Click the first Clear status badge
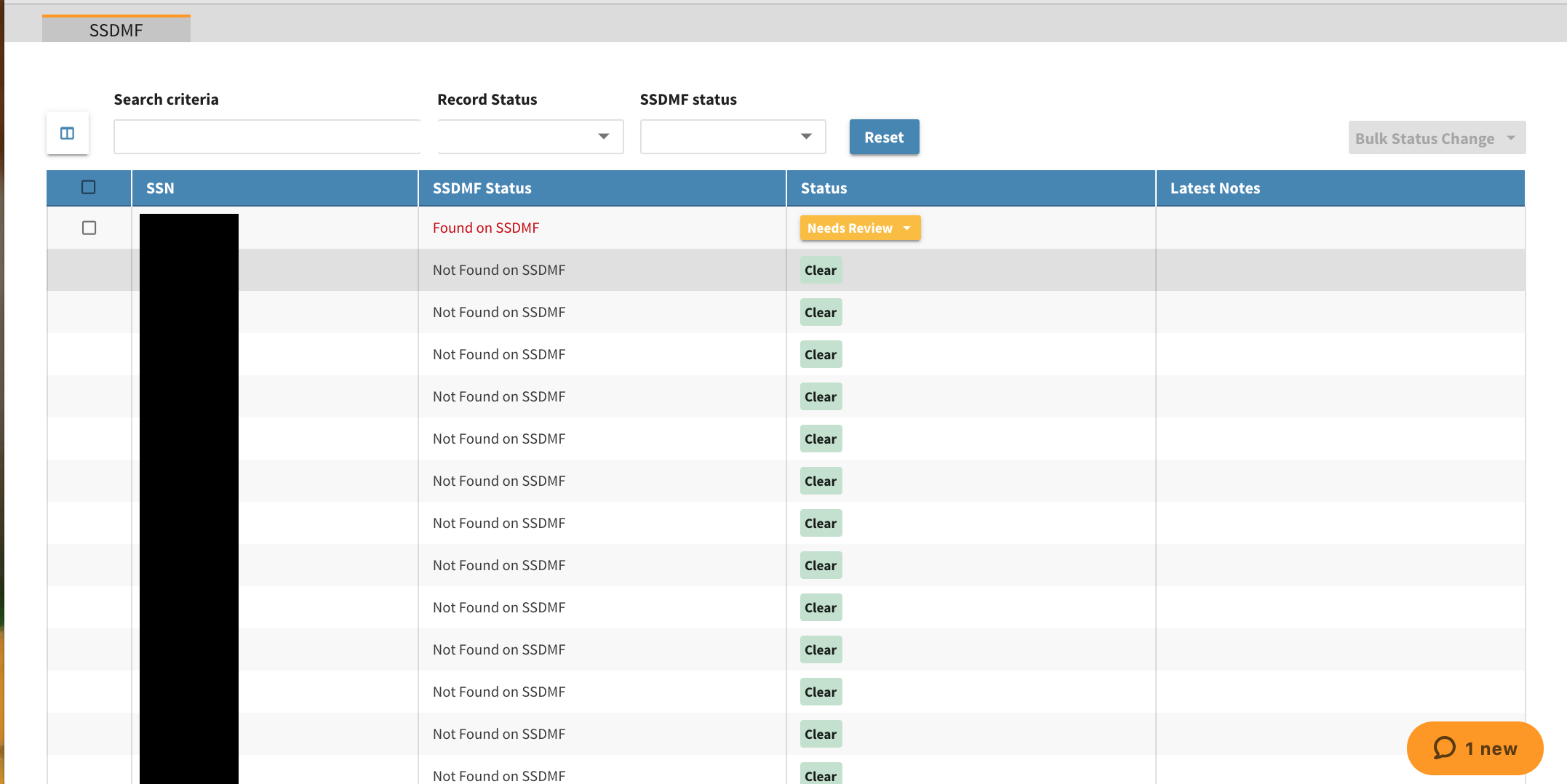Image resolution: width=1567 pixels, height=784 pixels. point(821,271)
